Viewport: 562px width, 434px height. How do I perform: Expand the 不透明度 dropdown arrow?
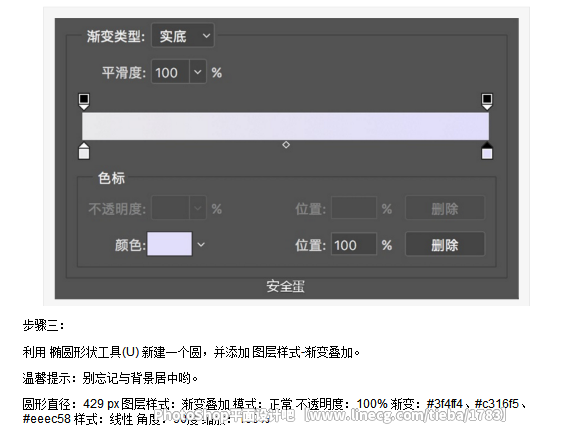(197, 208)
